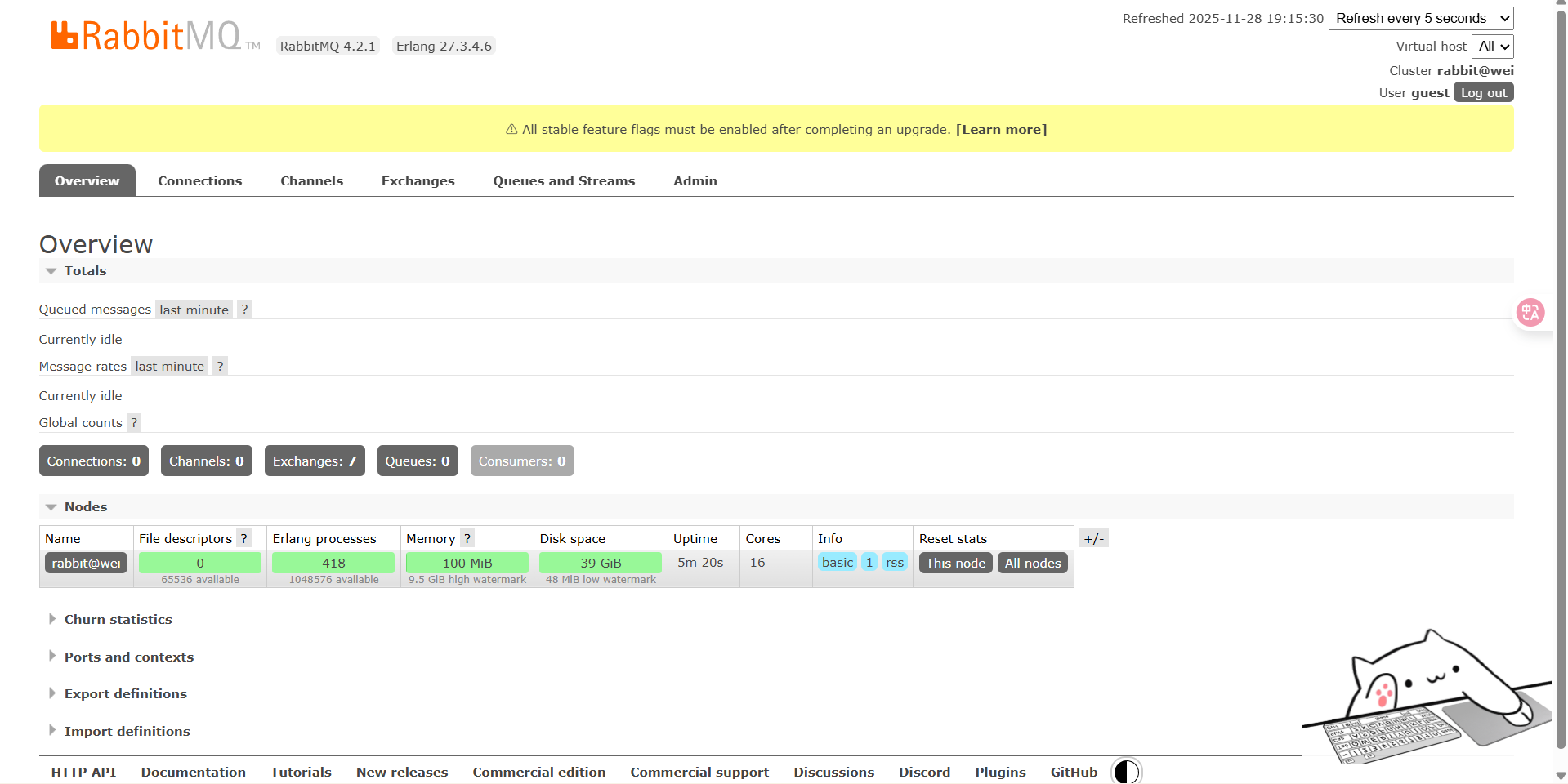1568x784 pixels.
Task: Toggle the dark/light theme icon
Action: [x=1126, y=772]
